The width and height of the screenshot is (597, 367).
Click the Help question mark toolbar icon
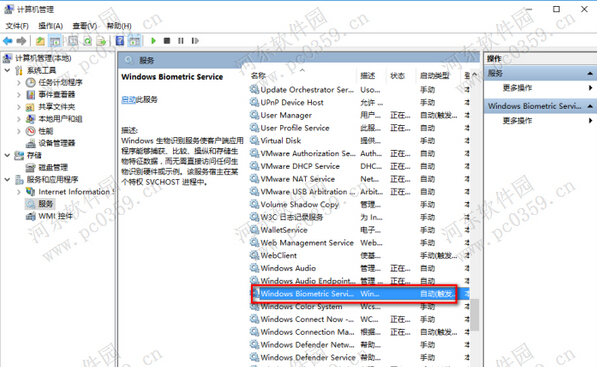(120, 41)
